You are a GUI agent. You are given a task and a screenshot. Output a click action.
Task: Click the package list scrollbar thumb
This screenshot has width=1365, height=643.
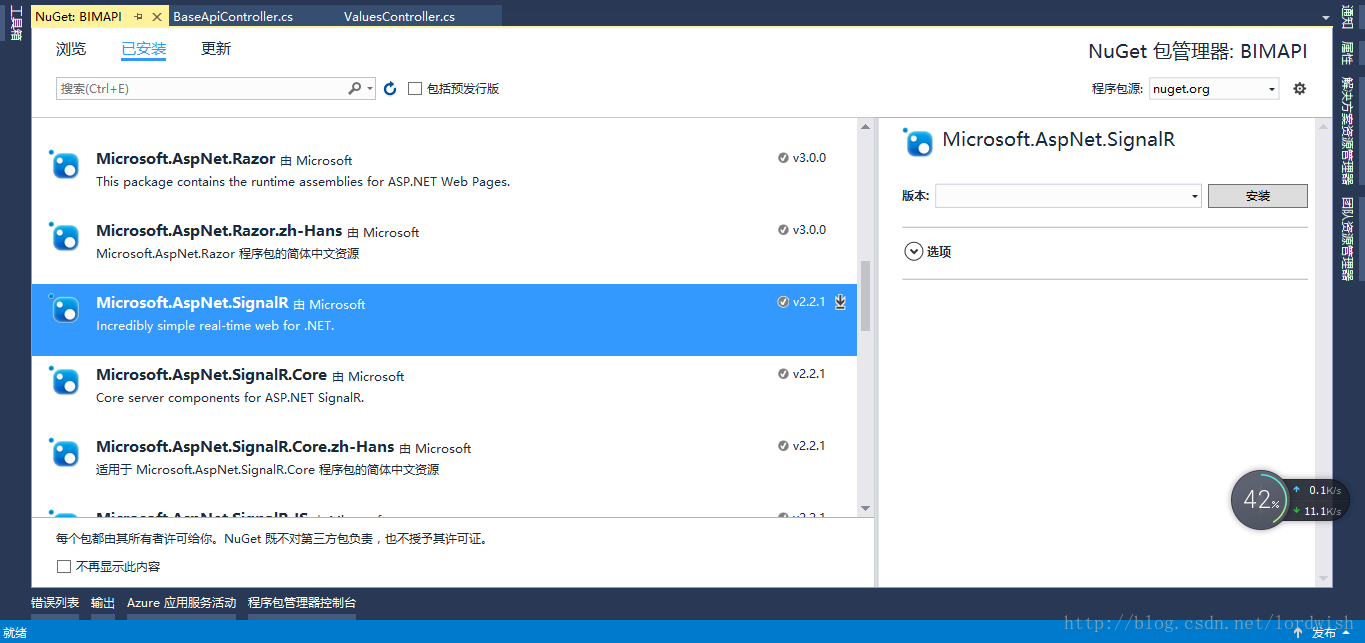[865, 296]
